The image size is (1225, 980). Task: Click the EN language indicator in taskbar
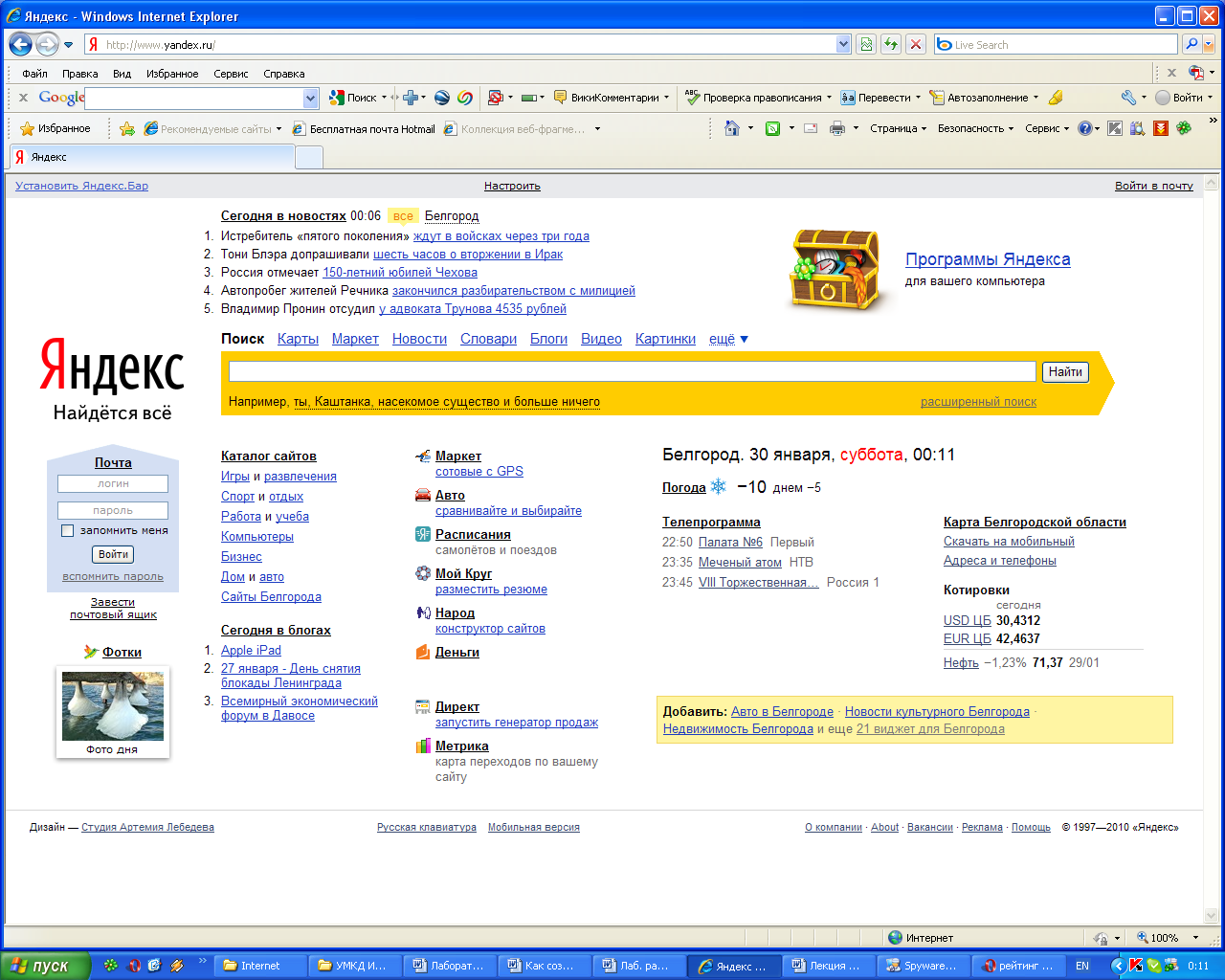click(x=1082, y=966)
